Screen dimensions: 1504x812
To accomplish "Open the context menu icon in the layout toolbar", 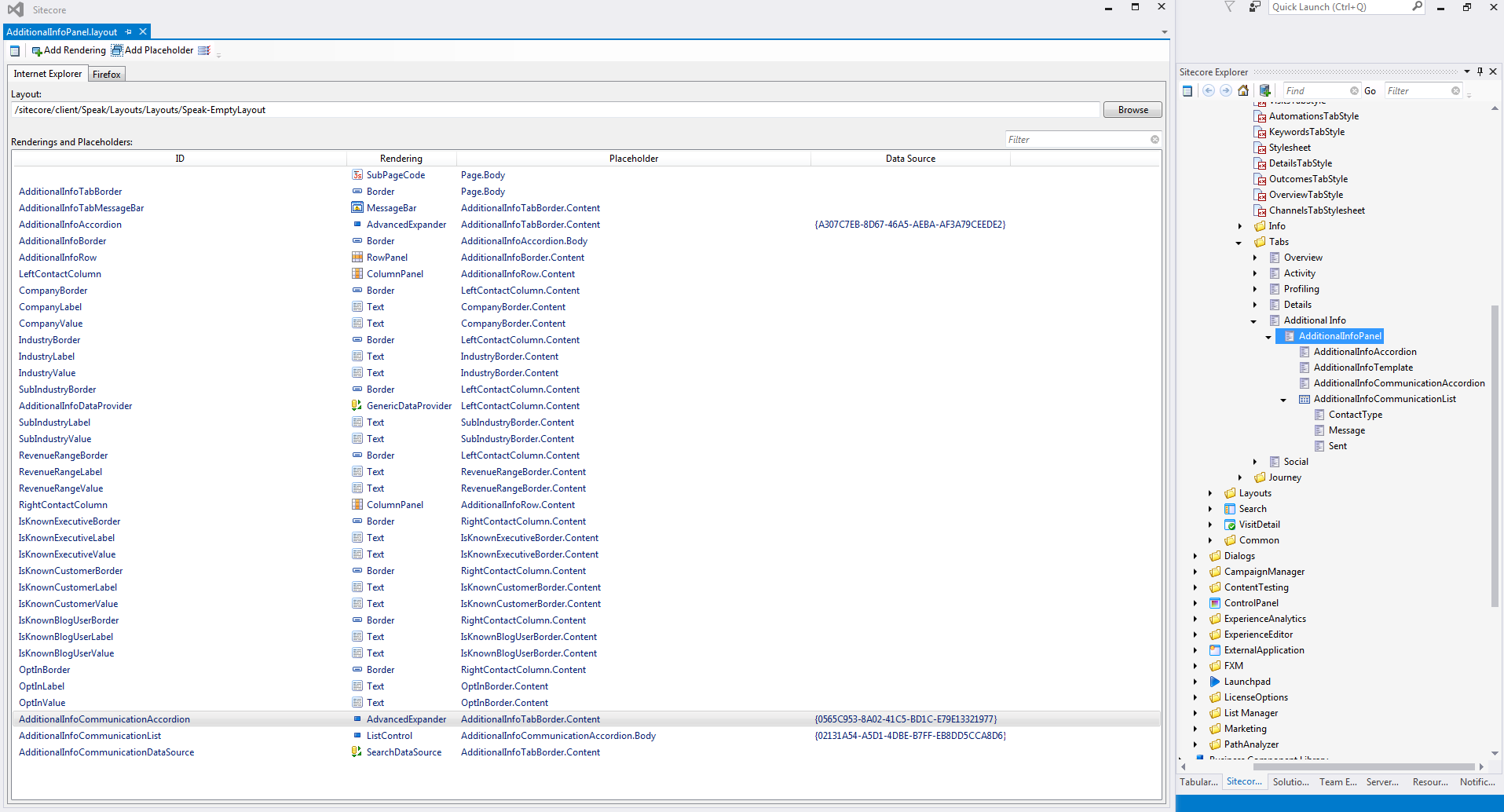I will pyautogui.click(x=15, y=51).
